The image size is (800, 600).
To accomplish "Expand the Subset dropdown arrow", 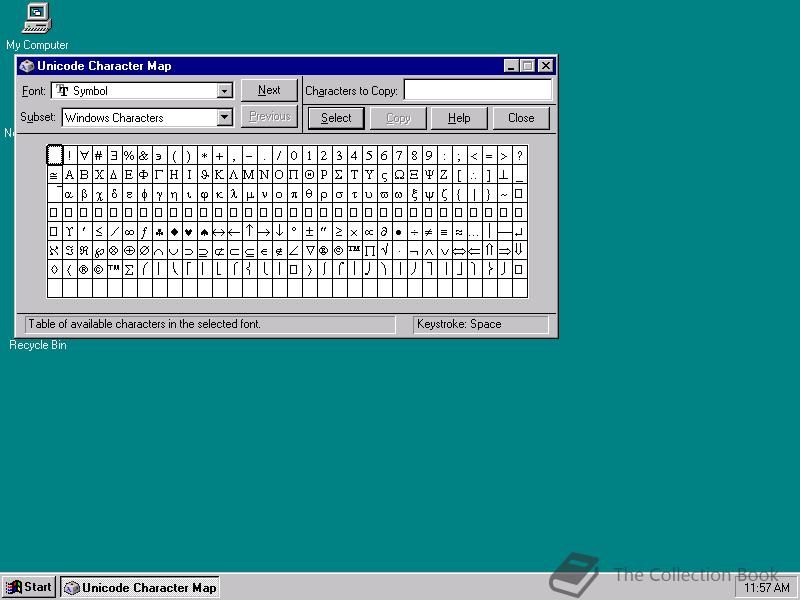I will [224, 117].
